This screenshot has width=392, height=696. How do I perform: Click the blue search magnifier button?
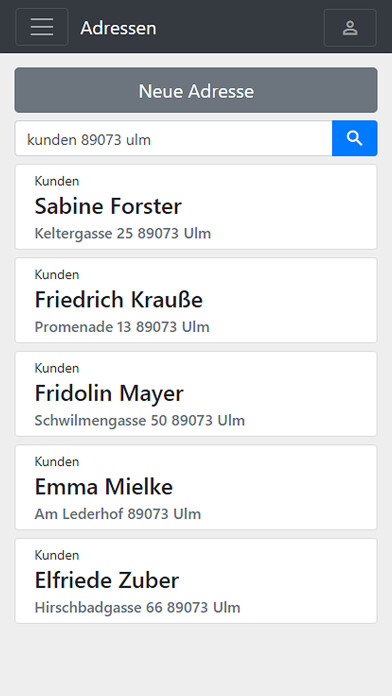355,138
